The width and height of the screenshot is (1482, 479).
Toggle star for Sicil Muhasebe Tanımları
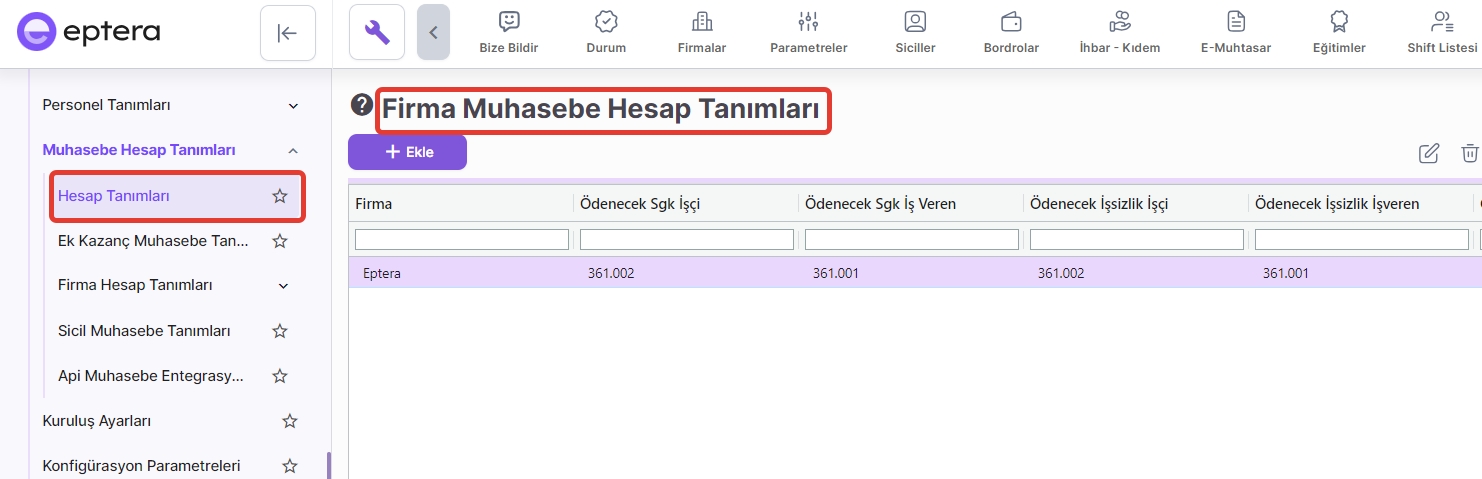click(x=280, y=331)
